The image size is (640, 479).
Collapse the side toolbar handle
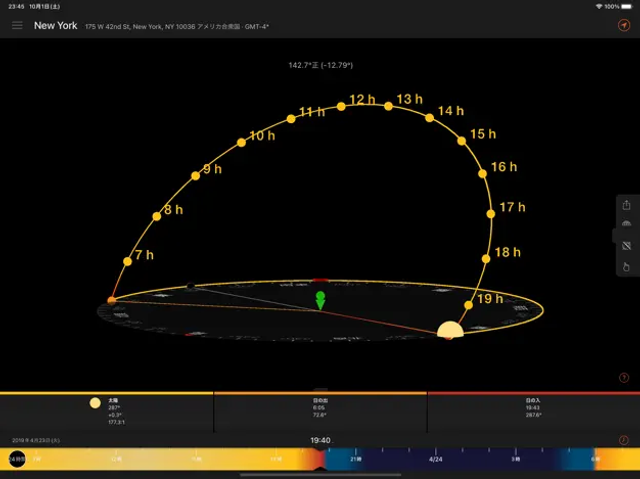coord(614,236)
